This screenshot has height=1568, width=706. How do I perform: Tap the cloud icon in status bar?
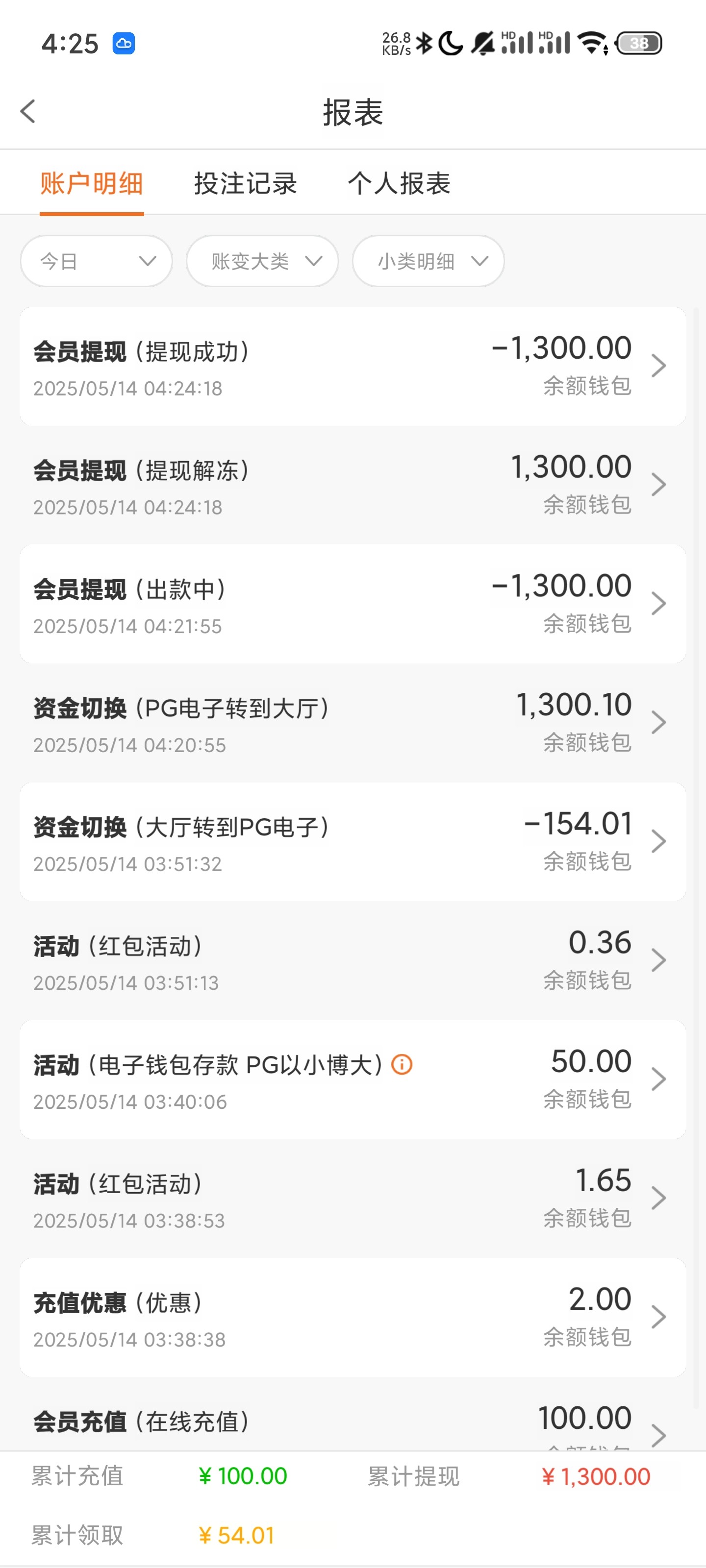124,44
